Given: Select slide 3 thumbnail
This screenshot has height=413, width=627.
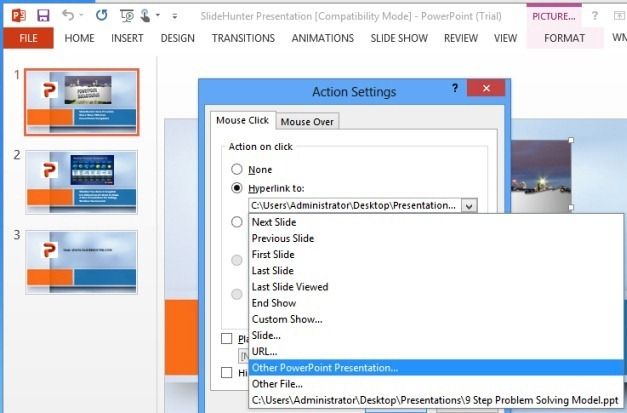Looking at the screenshot, I should pyautogui.click(x=82, y=262).
